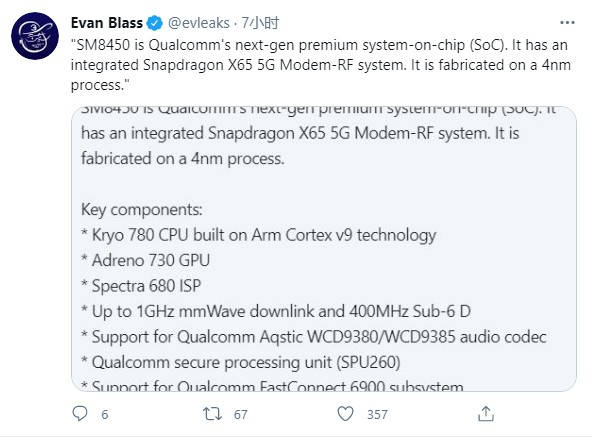Image resolution: width=592 pixels, height=440 pixels.
Task: Click the Kryo 780 CPU line
Action: [259, 235]
